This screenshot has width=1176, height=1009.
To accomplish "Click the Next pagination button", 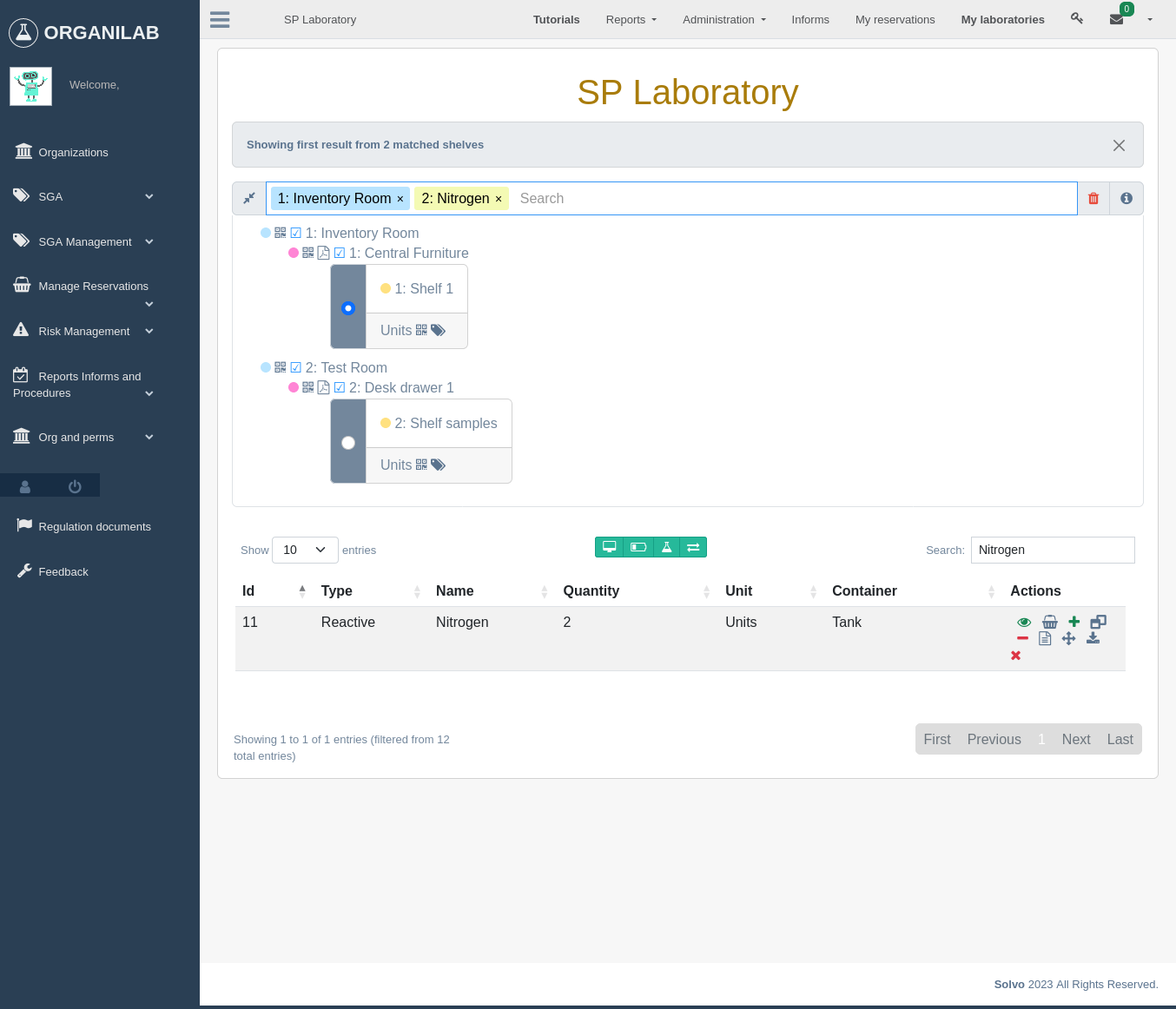I will point(1076,739).
